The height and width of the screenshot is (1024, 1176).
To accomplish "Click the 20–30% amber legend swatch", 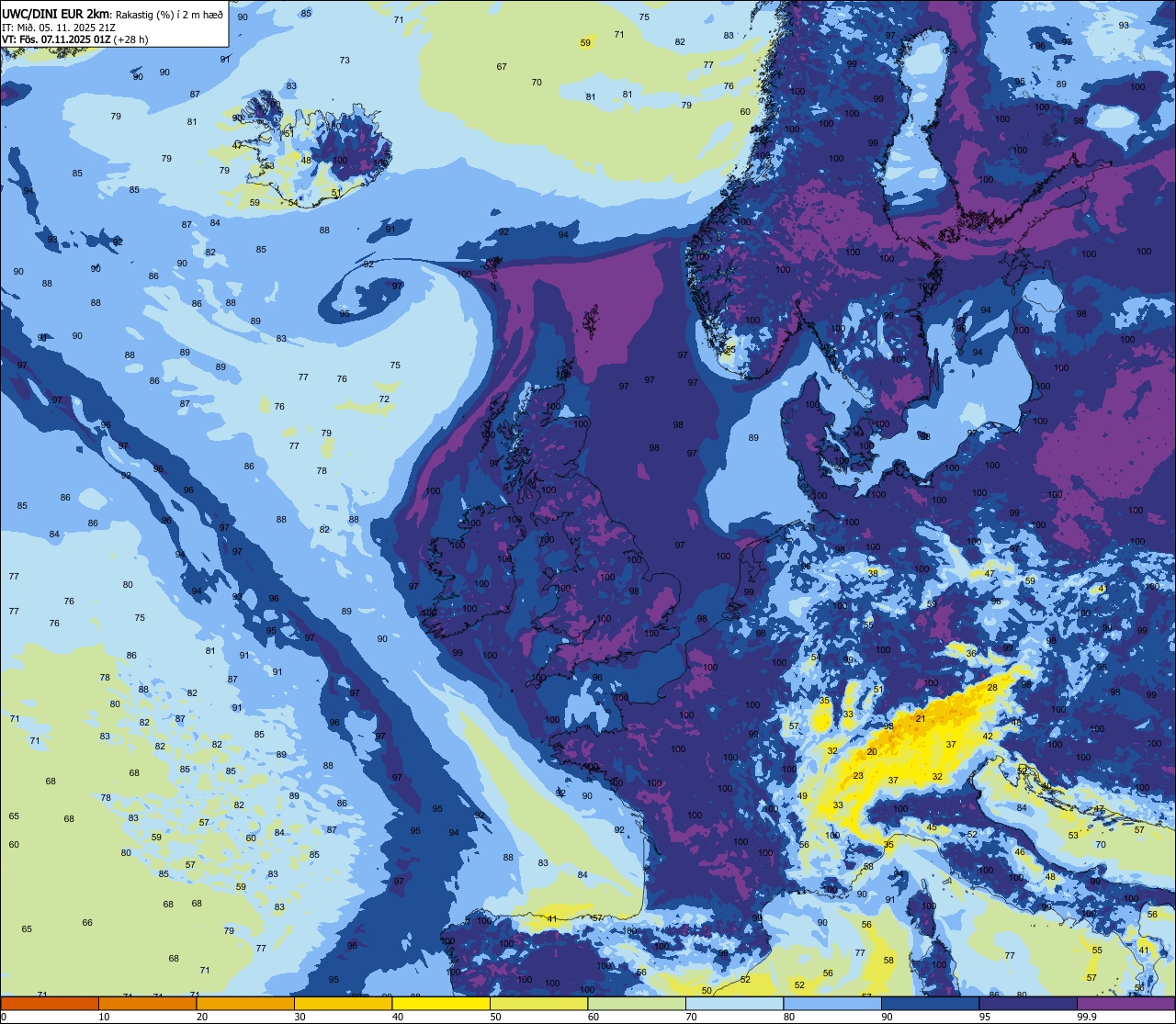I will click(x=245, y=1003).
